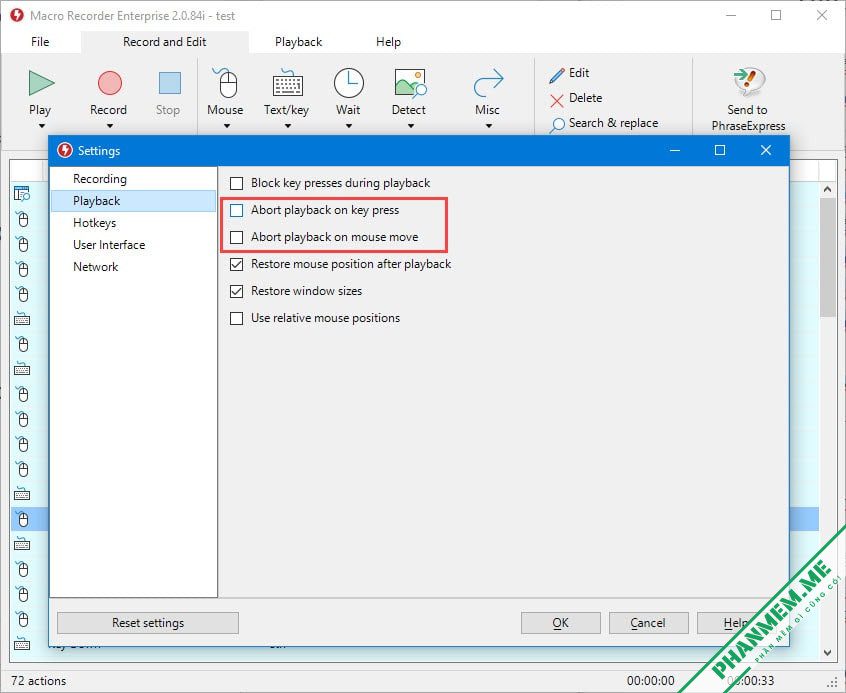Viewport: 846px width, 693px height.
Task: Open User Interface settings category
Action: [133, 245]
